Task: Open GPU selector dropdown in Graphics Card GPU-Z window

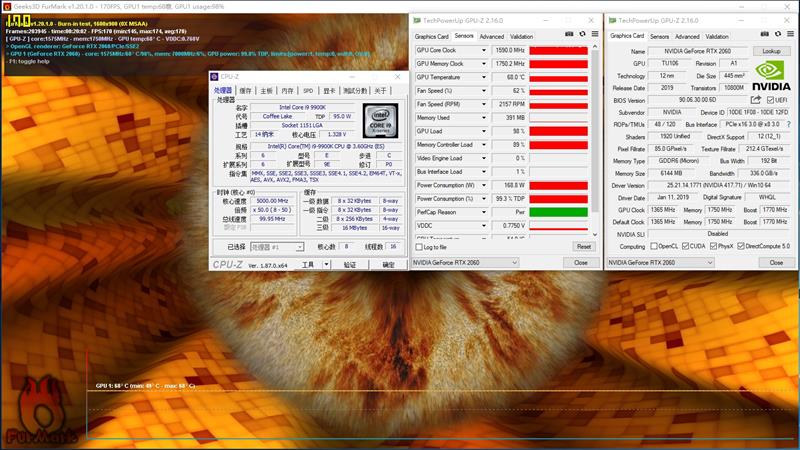Action: tap(710, 262)
